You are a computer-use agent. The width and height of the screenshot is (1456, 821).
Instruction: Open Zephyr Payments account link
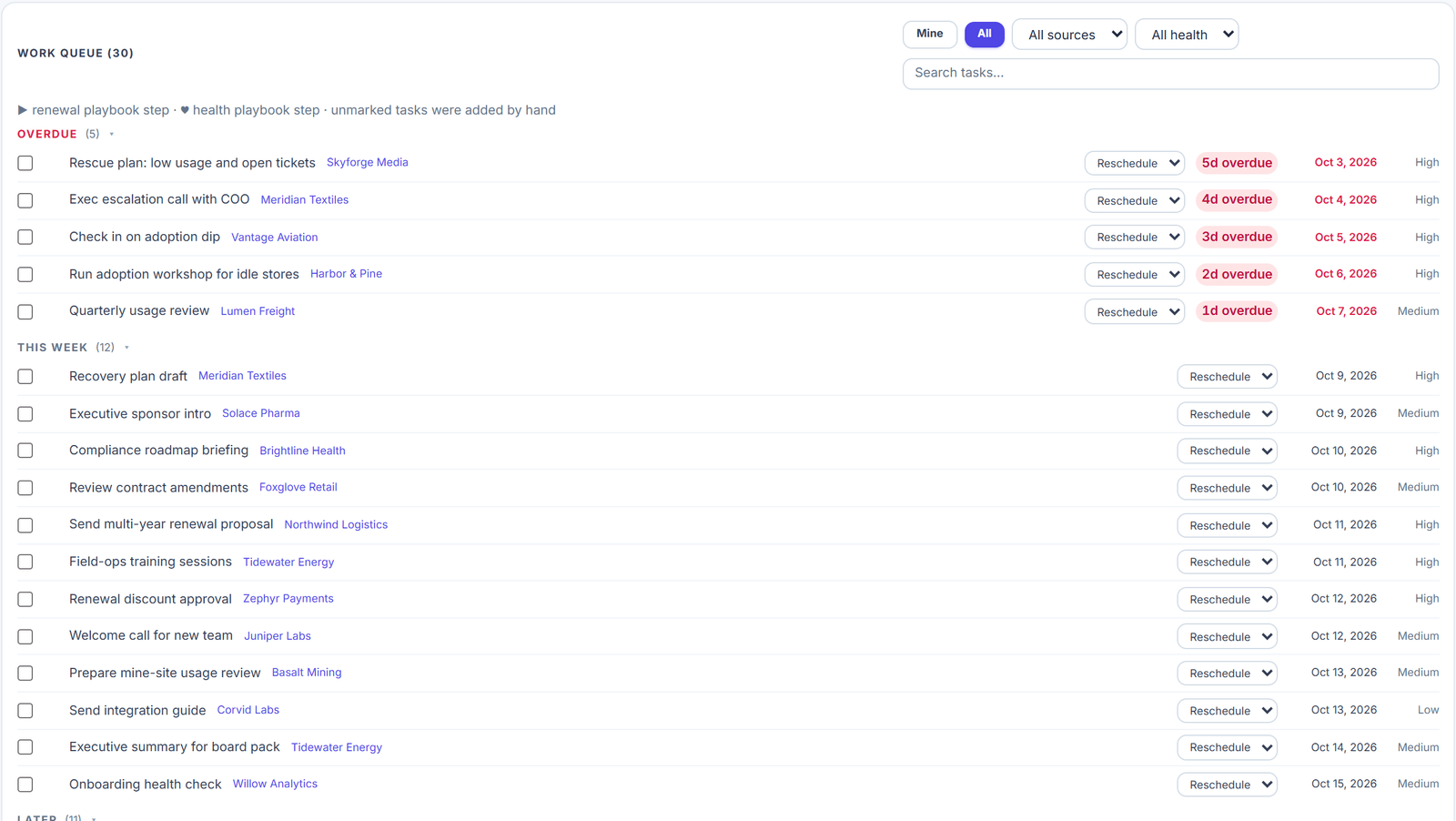(x=288, y=598)
